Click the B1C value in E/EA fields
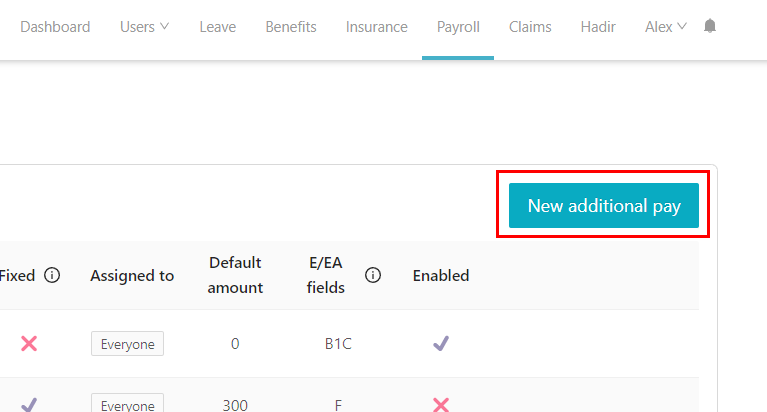The image size is (767, 412). point(338,344)
